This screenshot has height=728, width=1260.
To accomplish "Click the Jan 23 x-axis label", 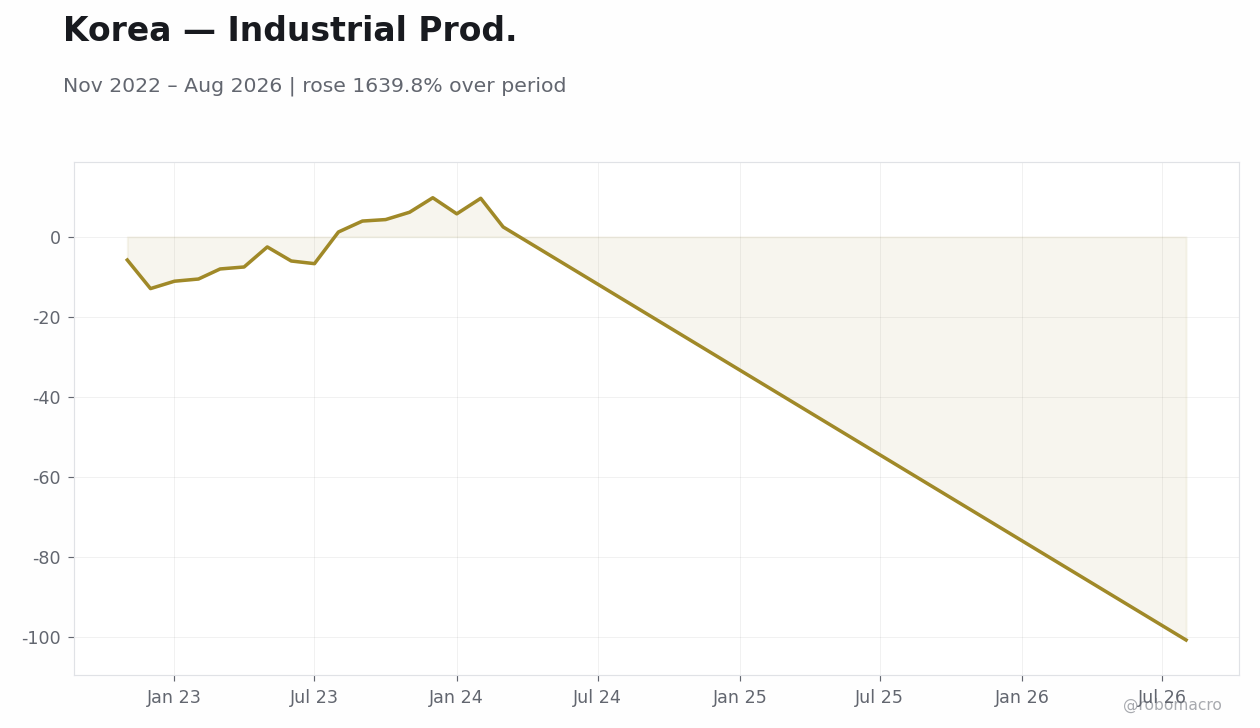I will point(174,698).
